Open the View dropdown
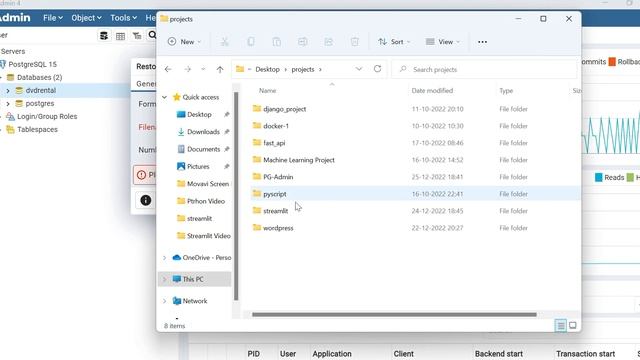 (x=442, y=42)
